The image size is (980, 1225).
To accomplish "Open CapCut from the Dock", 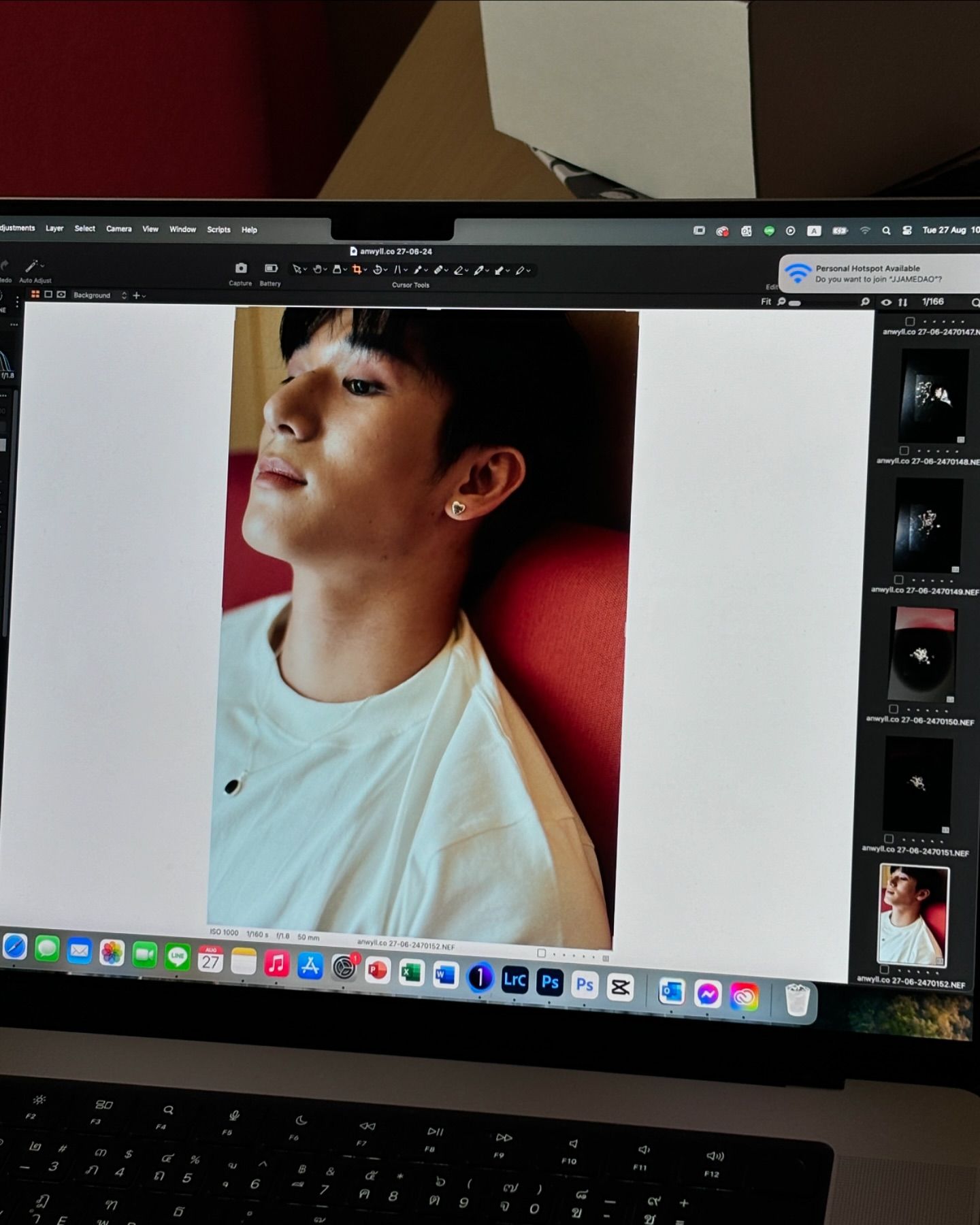I will coord(620,987).
